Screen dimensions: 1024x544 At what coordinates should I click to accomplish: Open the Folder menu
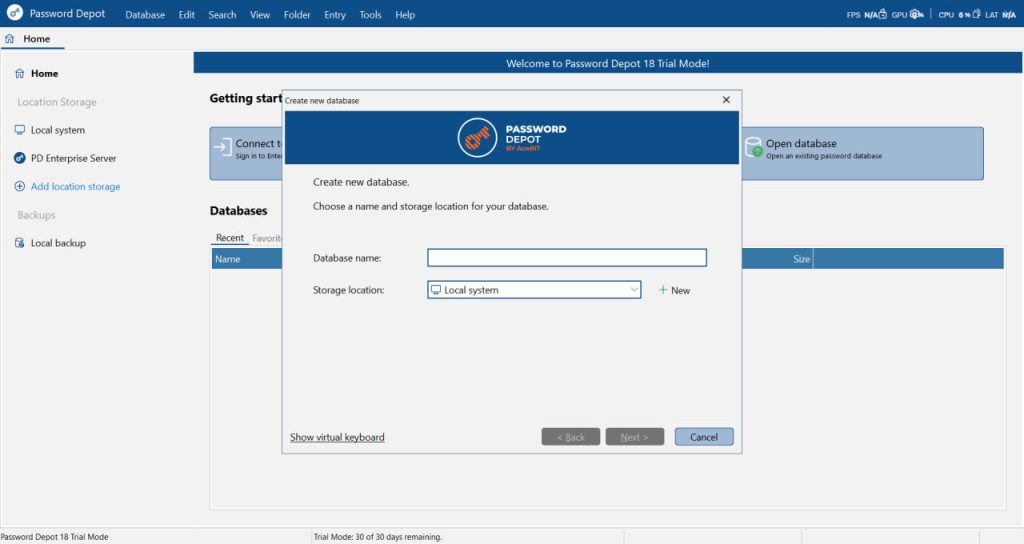pos(297,14)
